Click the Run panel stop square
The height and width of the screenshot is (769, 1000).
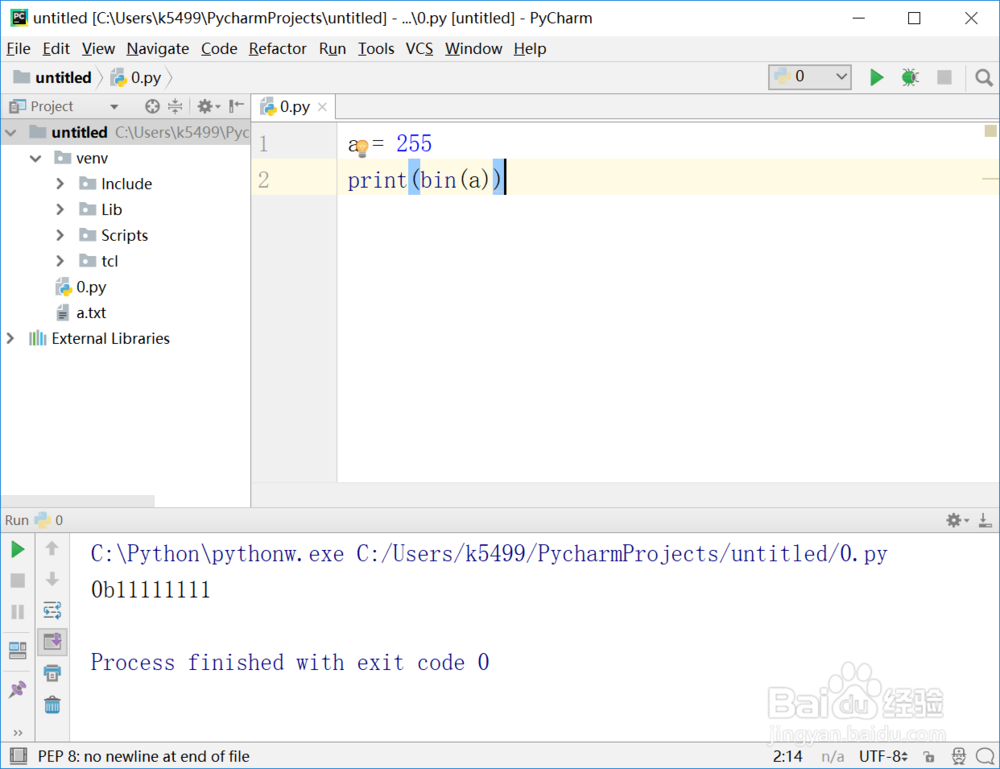coord(18,580)
